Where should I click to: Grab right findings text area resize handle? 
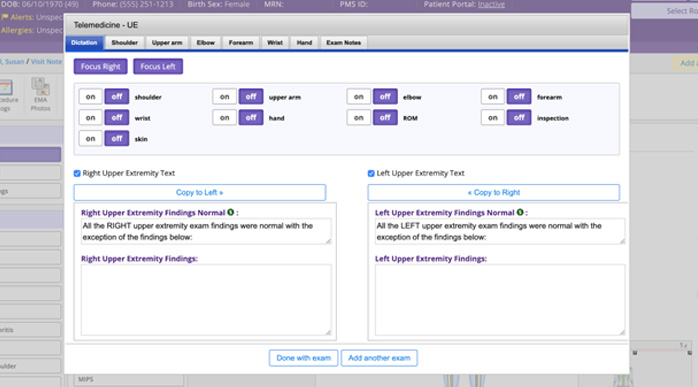(328, 332)
